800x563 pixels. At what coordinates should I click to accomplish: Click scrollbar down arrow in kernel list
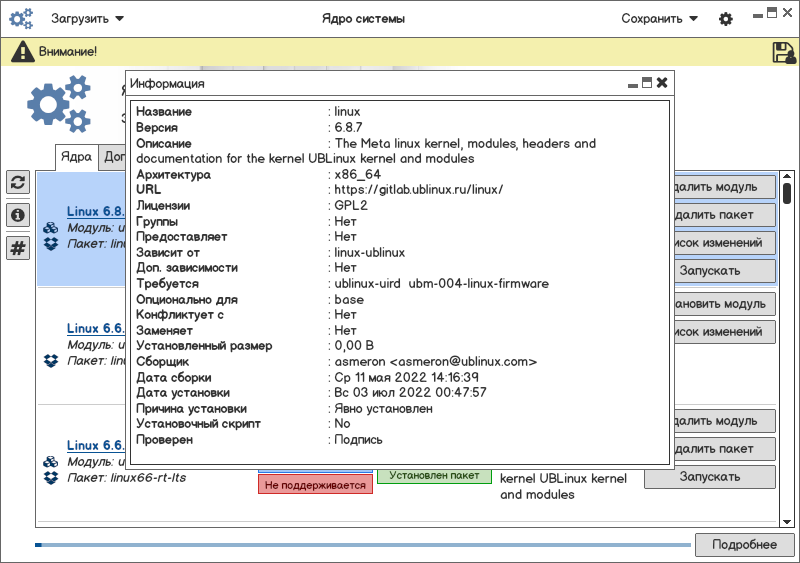[787, 522]
